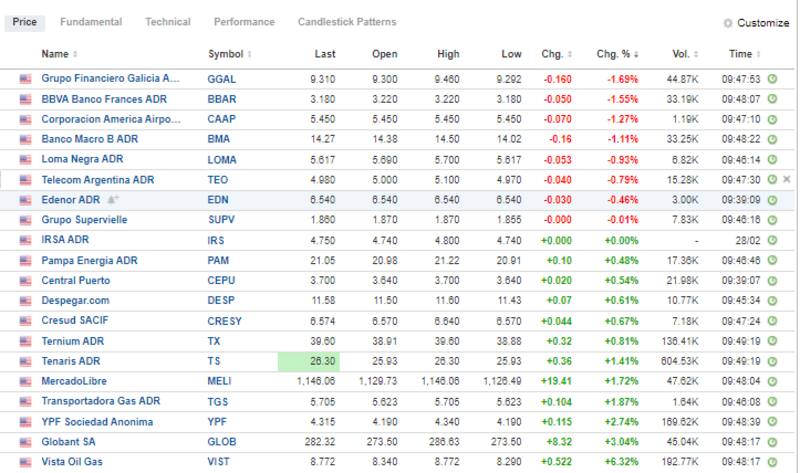
Task: Click the clock status icon in Tenaris row
Action: [x=772, y=361]
